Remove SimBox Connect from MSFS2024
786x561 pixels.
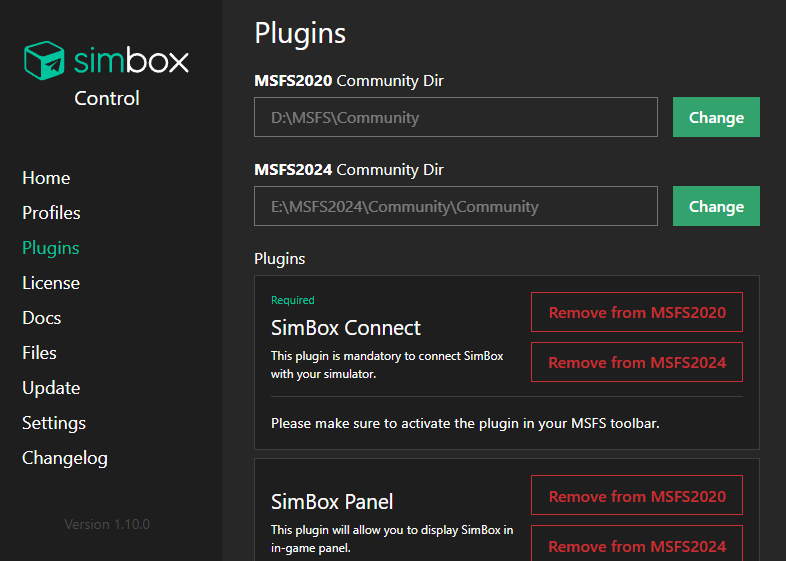tap(637, 362)
